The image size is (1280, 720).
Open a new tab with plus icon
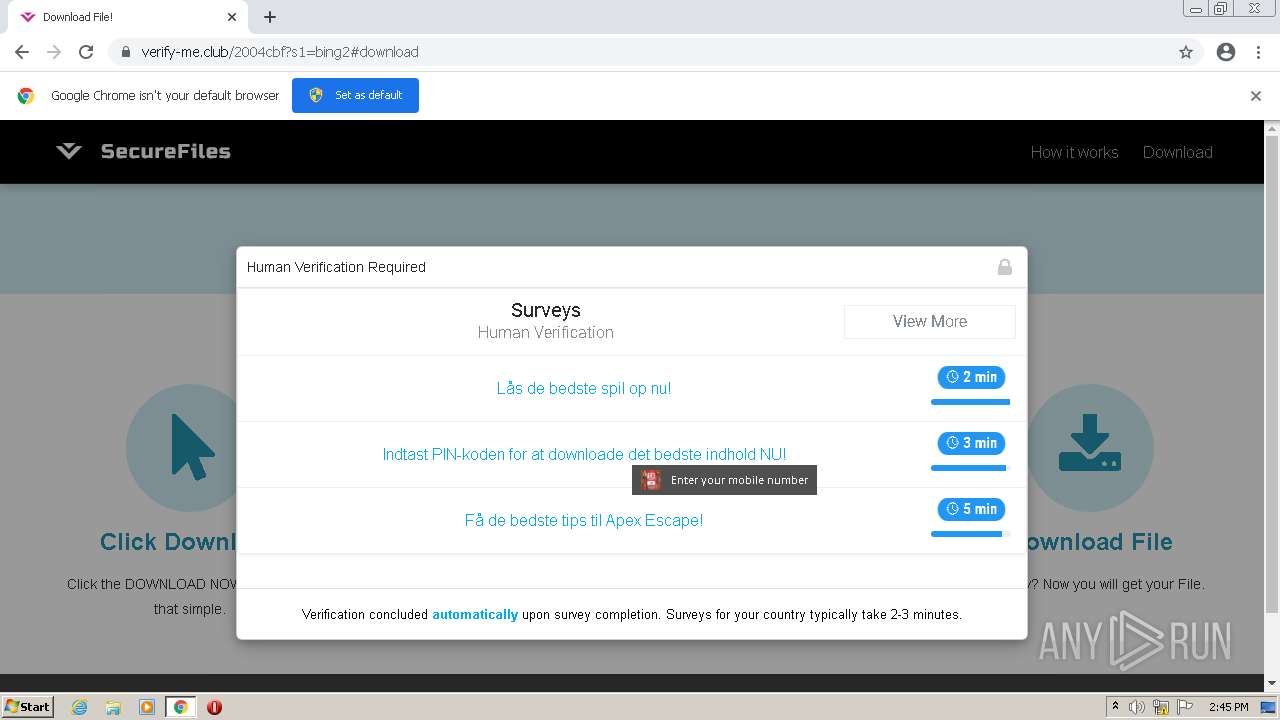270,17
